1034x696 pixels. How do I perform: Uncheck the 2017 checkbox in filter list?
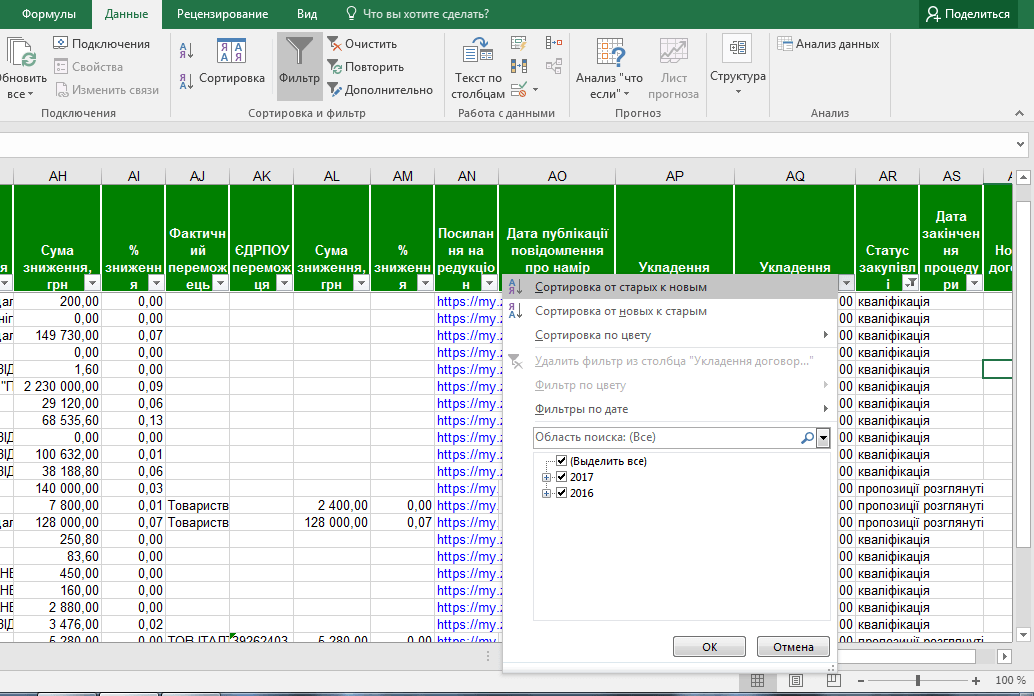point(561,478)
